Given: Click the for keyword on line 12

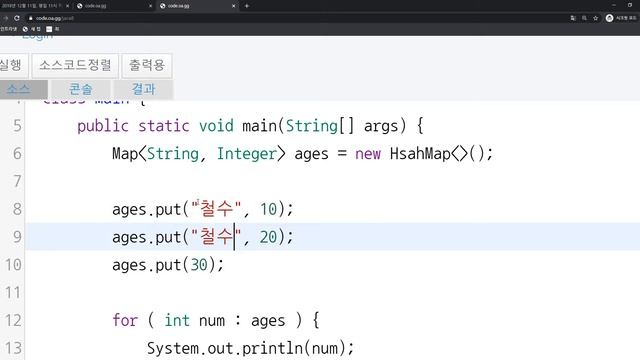Looking at the screenshot, I should [x=125, y=320].
